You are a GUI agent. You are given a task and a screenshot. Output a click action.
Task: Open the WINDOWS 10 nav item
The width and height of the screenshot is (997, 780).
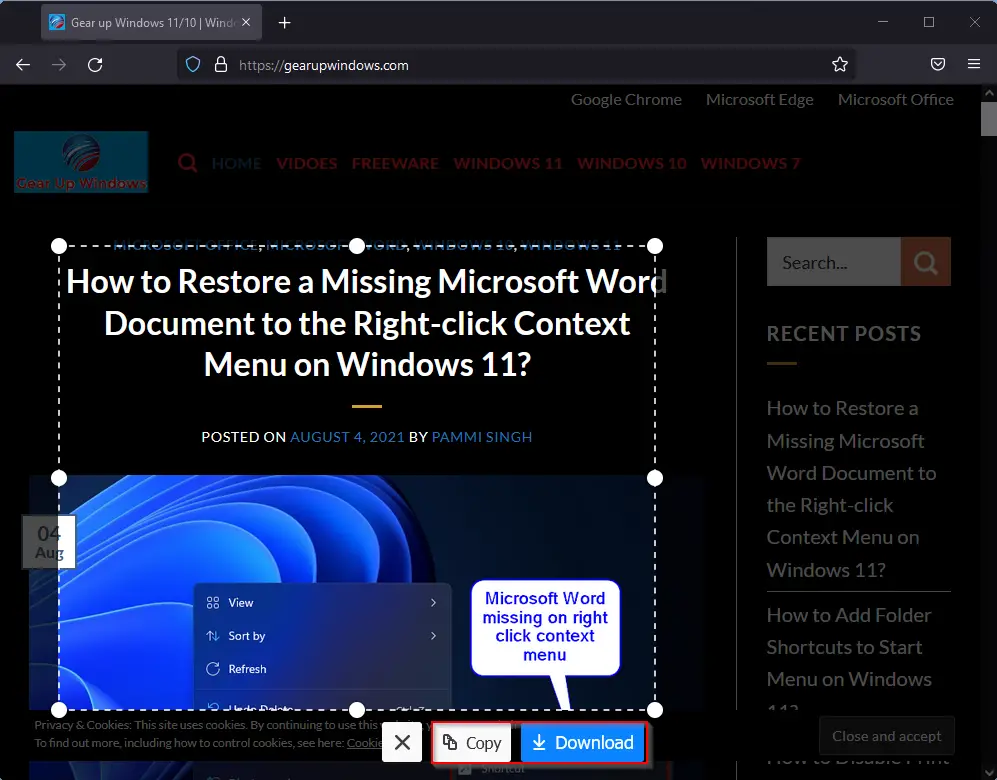tap(631, 164)
